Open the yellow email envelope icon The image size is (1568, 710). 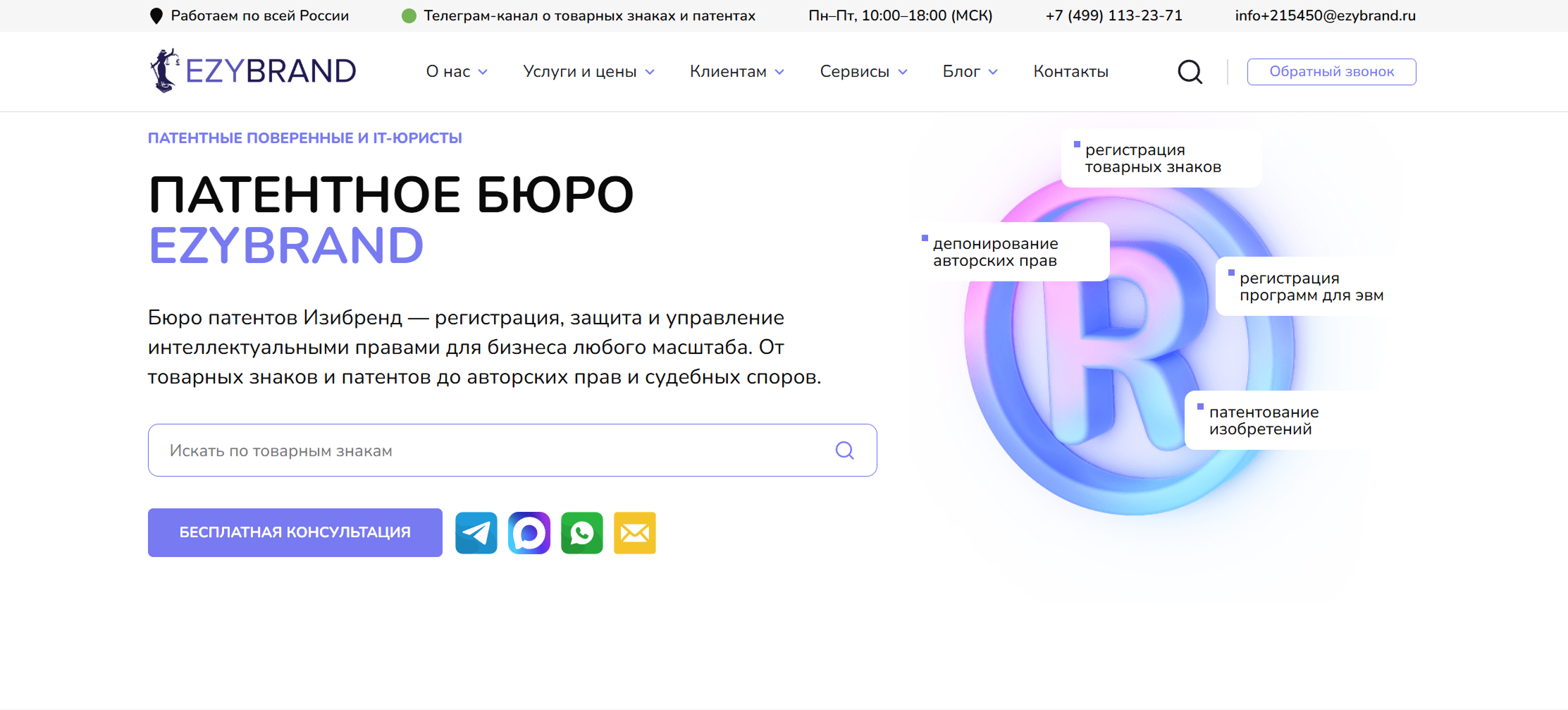pyautogui.click(x=634, y=533)
